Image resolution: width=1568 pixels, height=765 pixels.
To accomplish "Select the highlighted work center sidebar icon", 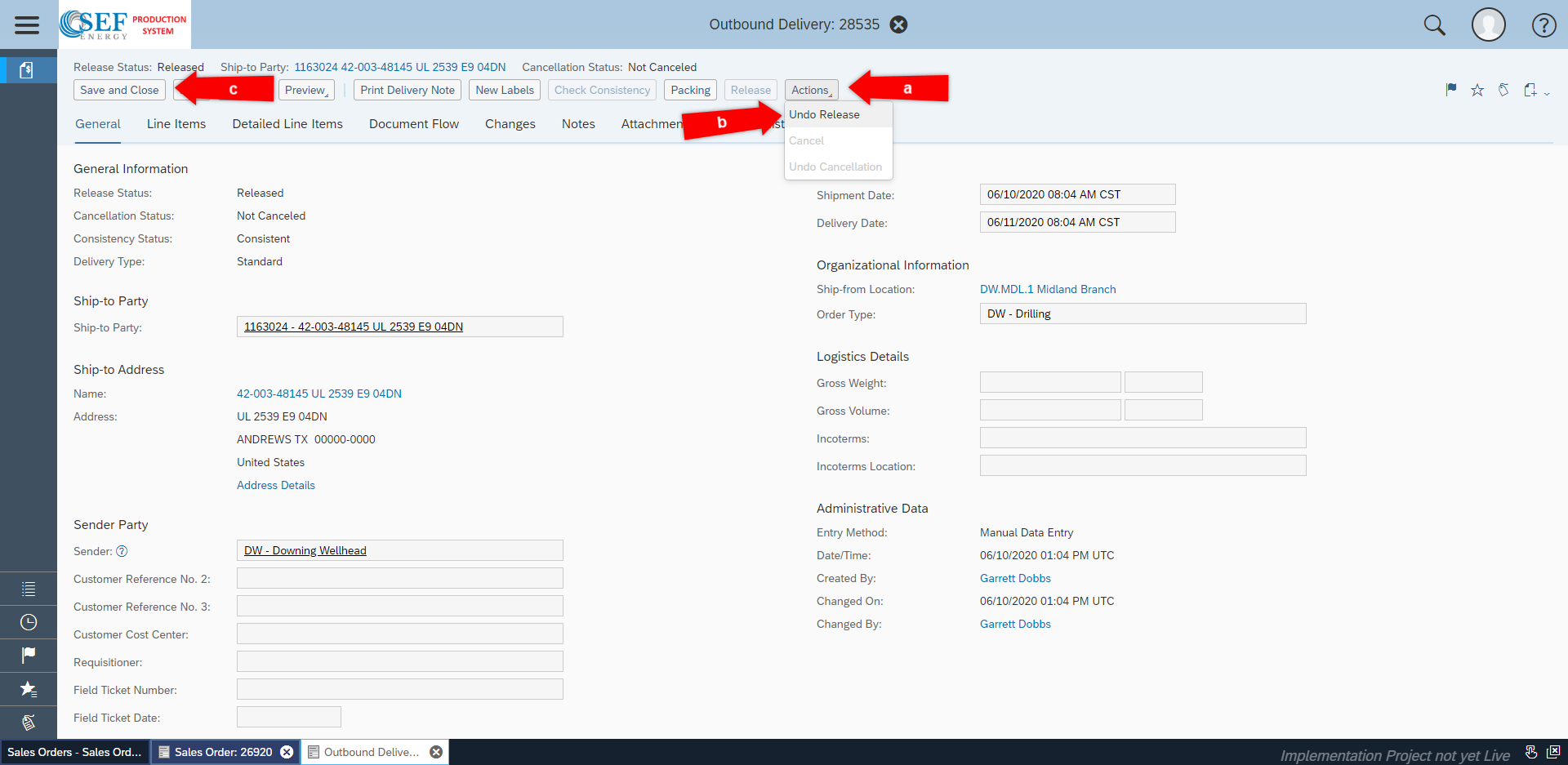I will [29, 69].
